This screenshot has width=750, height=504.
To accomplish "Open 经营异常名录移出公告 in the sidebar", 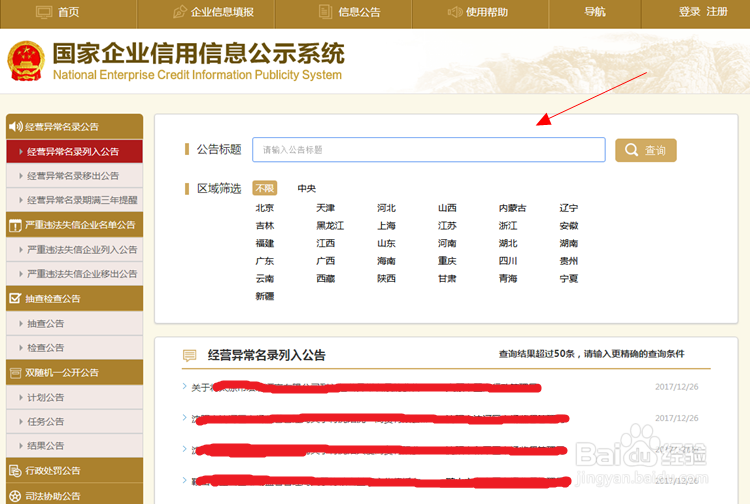I will (75, 176).
